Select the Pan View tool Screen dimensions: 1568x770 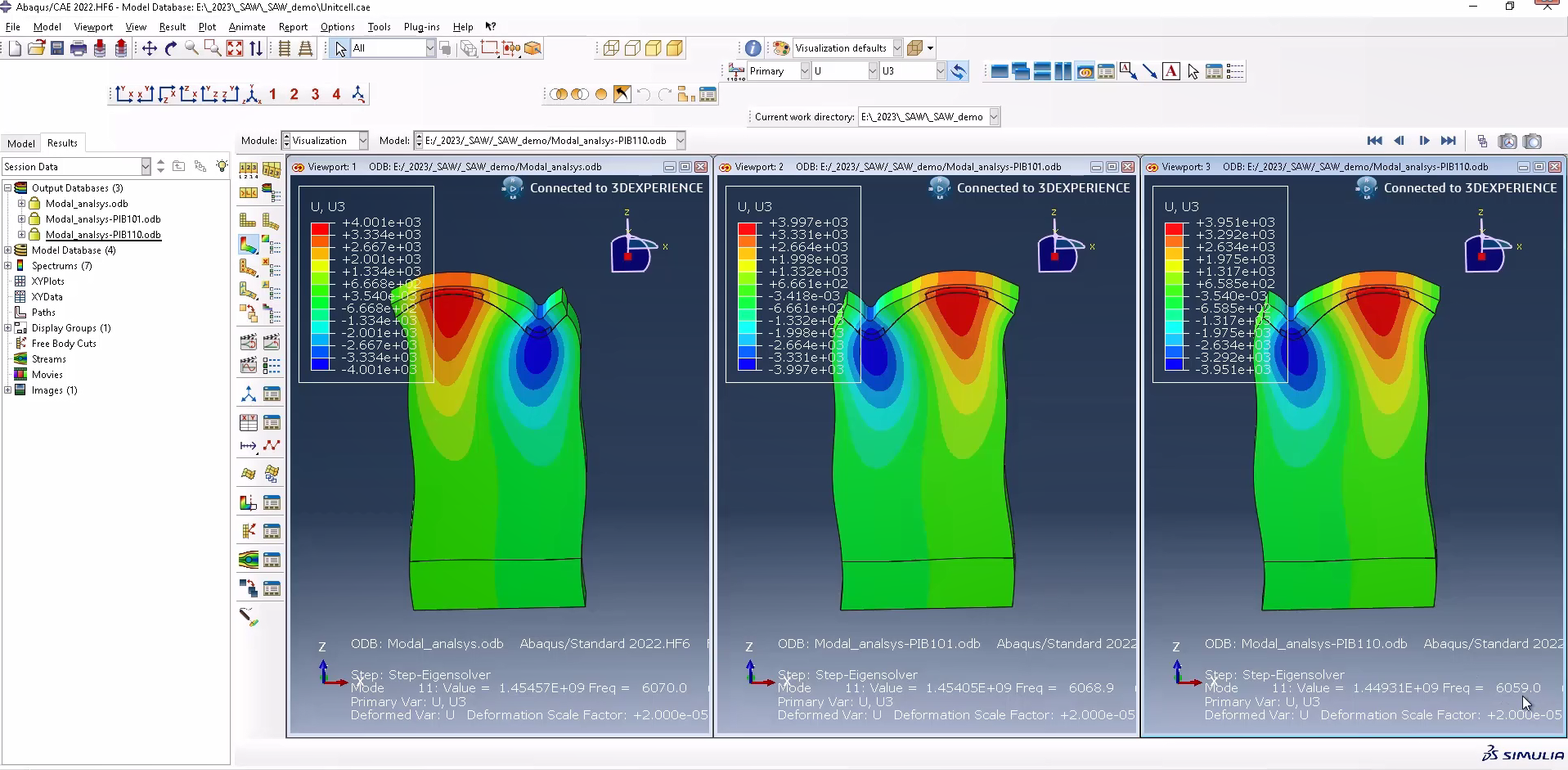pyautogui.click(x=149, y=48)
